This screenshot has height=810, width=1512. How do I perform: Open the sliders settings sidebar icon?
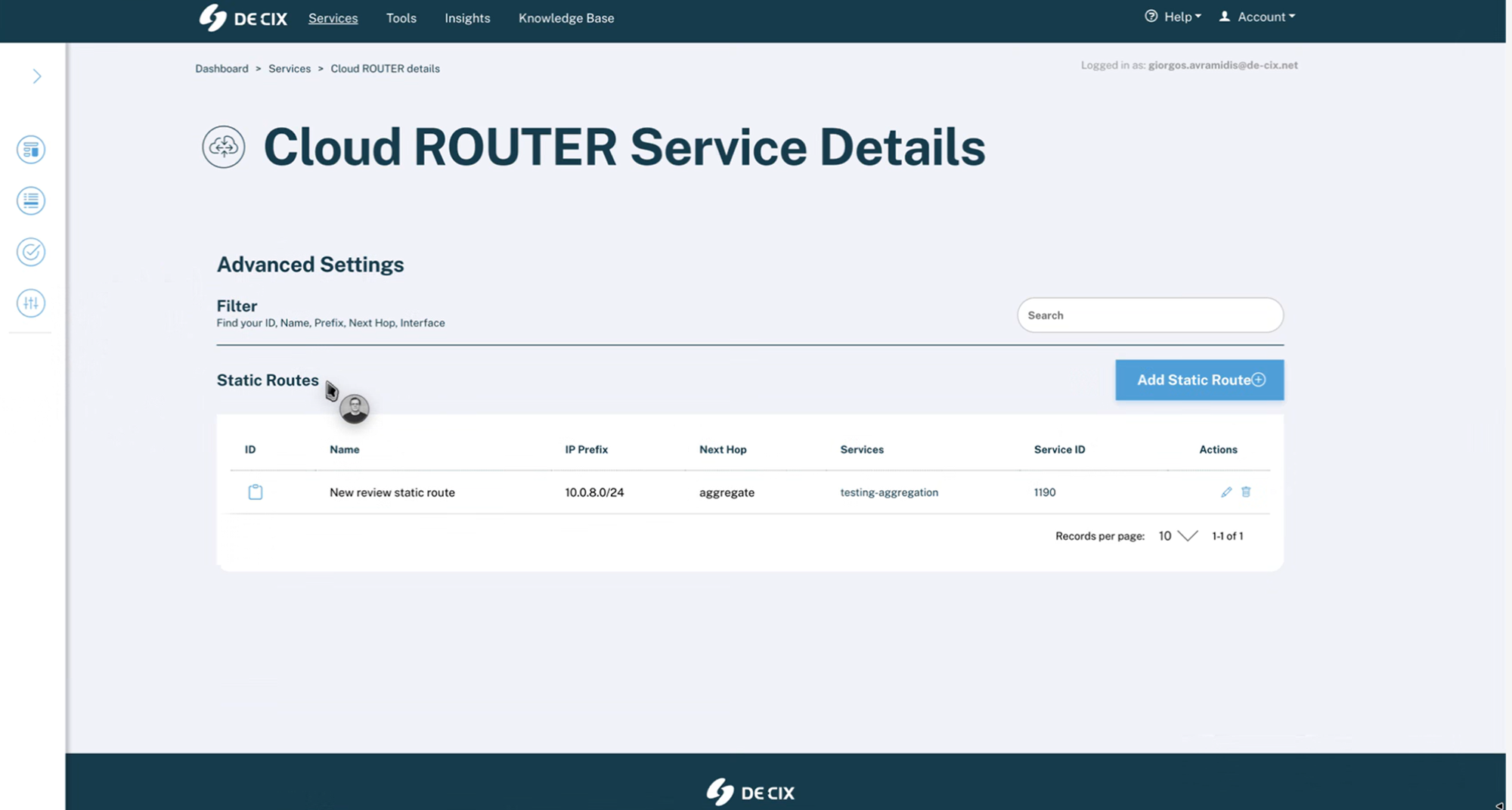(x=31, y=303)
